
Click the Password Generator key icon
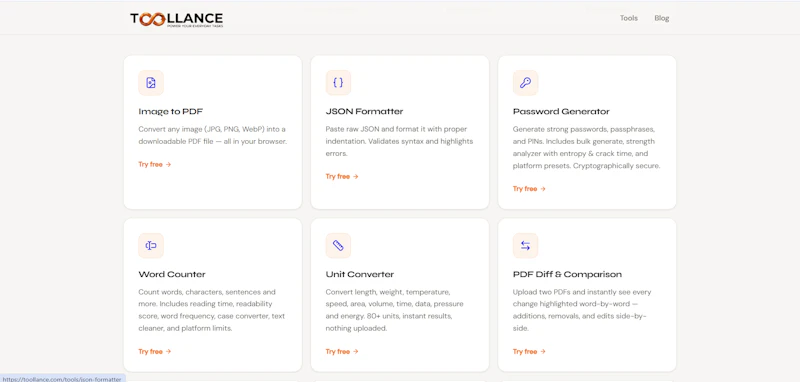[526, 83]
